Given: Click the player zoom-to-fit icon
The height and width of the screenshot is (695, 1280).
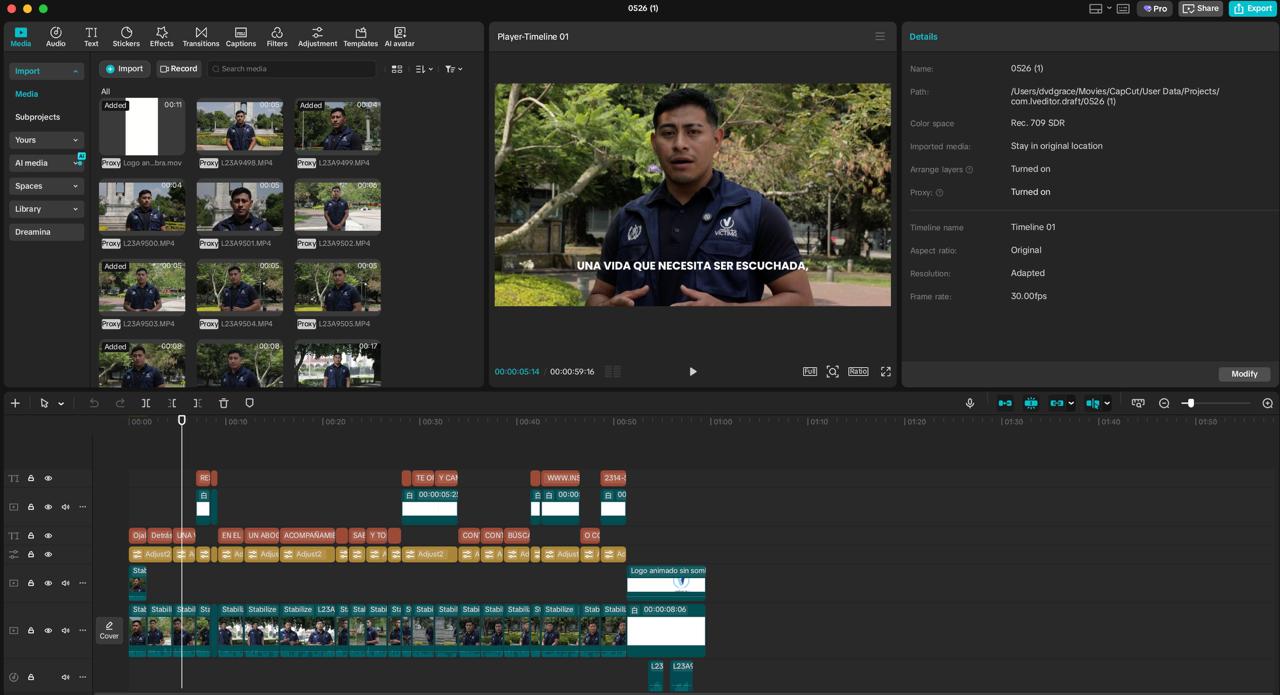Looking at the screenshot, I should pos(832,371).
